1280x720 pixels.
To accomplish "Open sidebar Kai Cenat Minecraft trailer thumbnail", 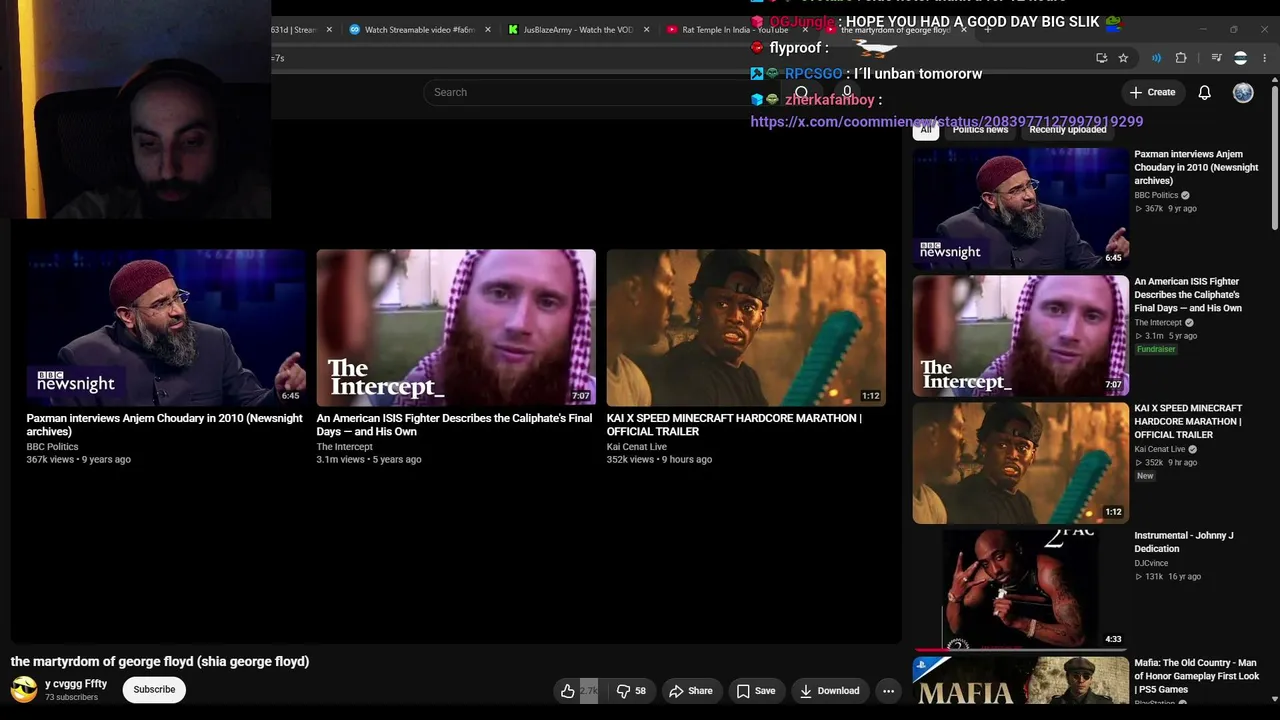I will [1020, 463].
